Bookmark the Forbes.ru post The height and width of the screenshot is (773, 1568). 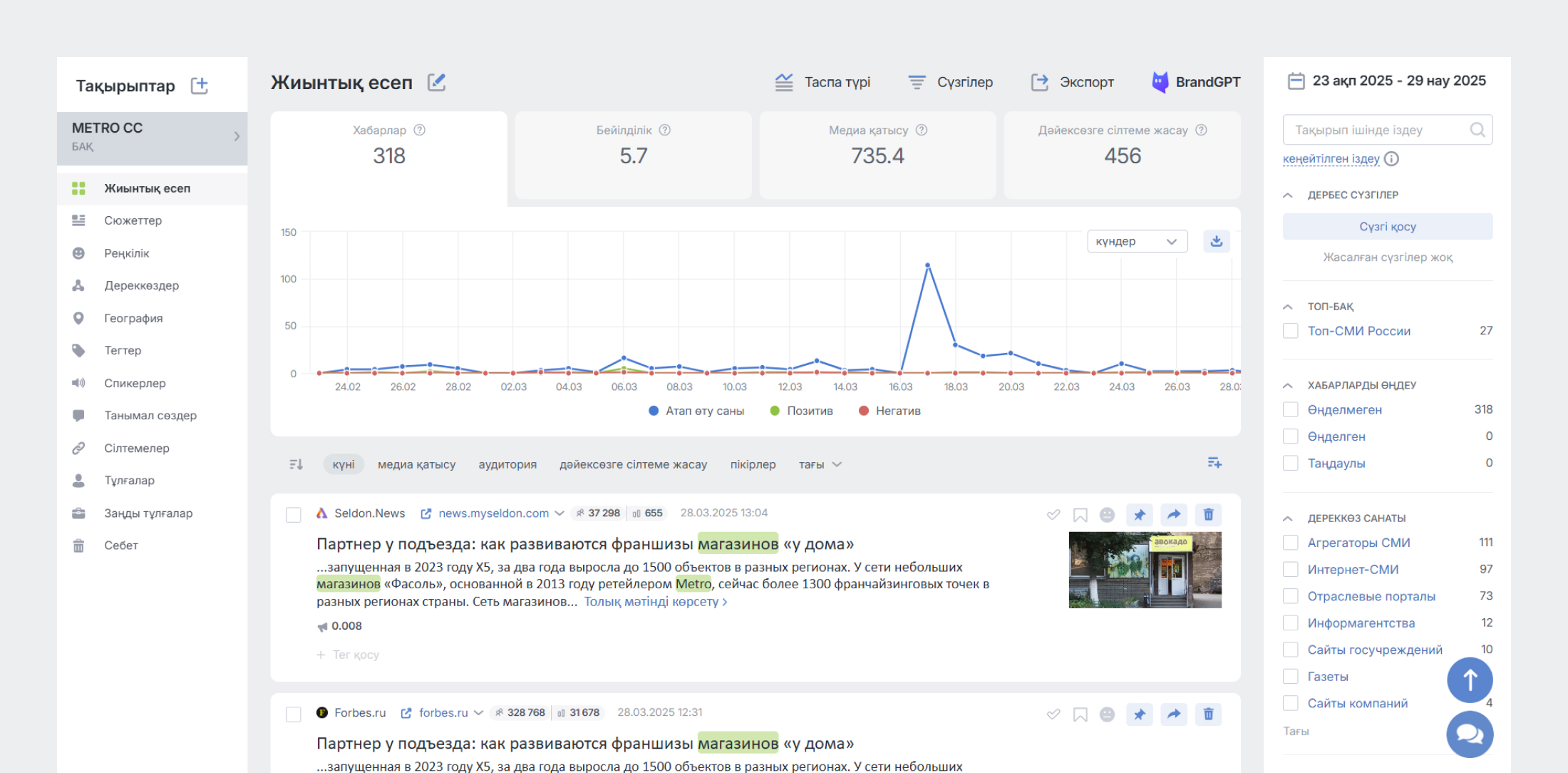pos(1080,715)
